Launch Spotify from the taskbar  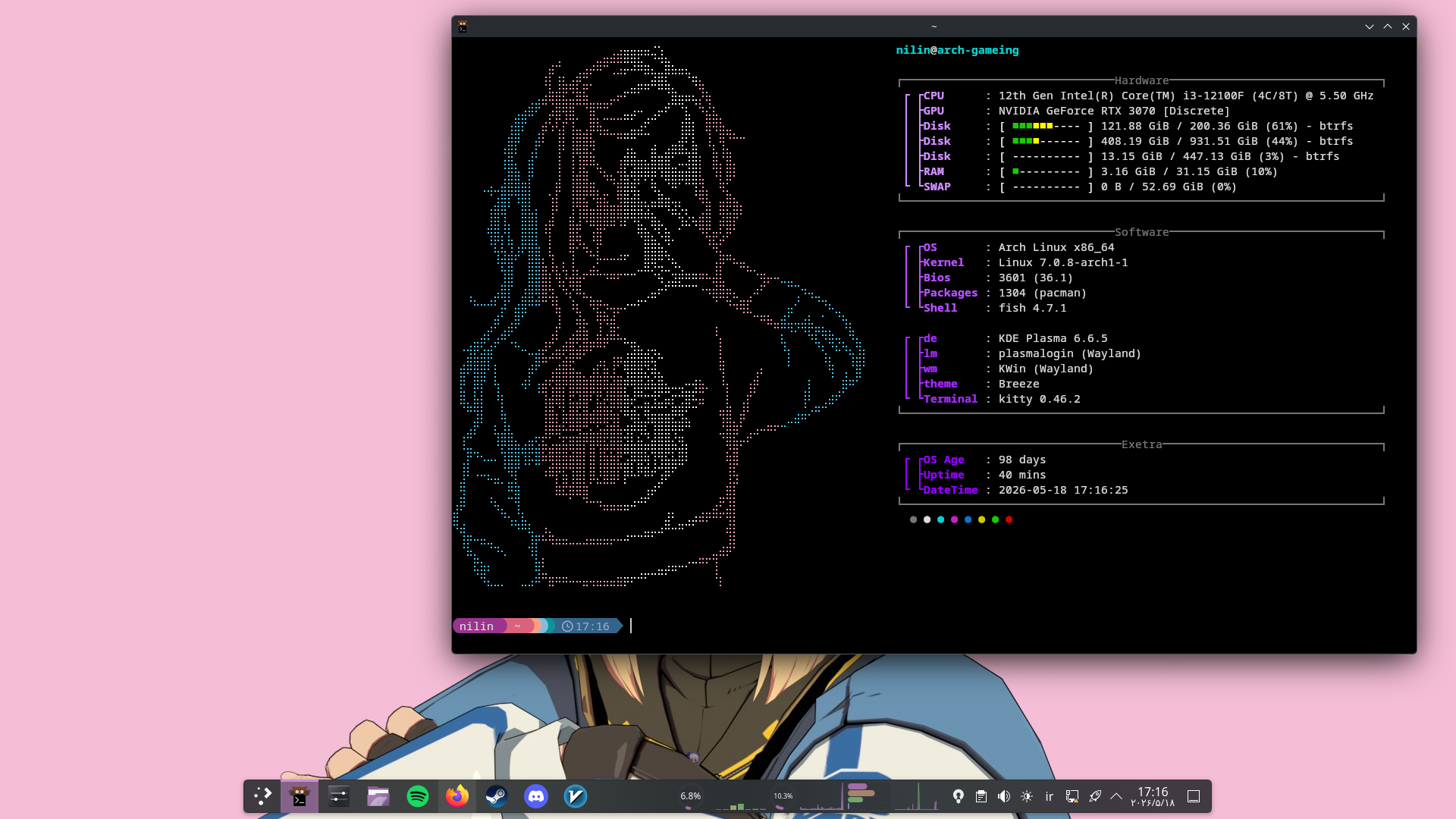coord(418,796)
